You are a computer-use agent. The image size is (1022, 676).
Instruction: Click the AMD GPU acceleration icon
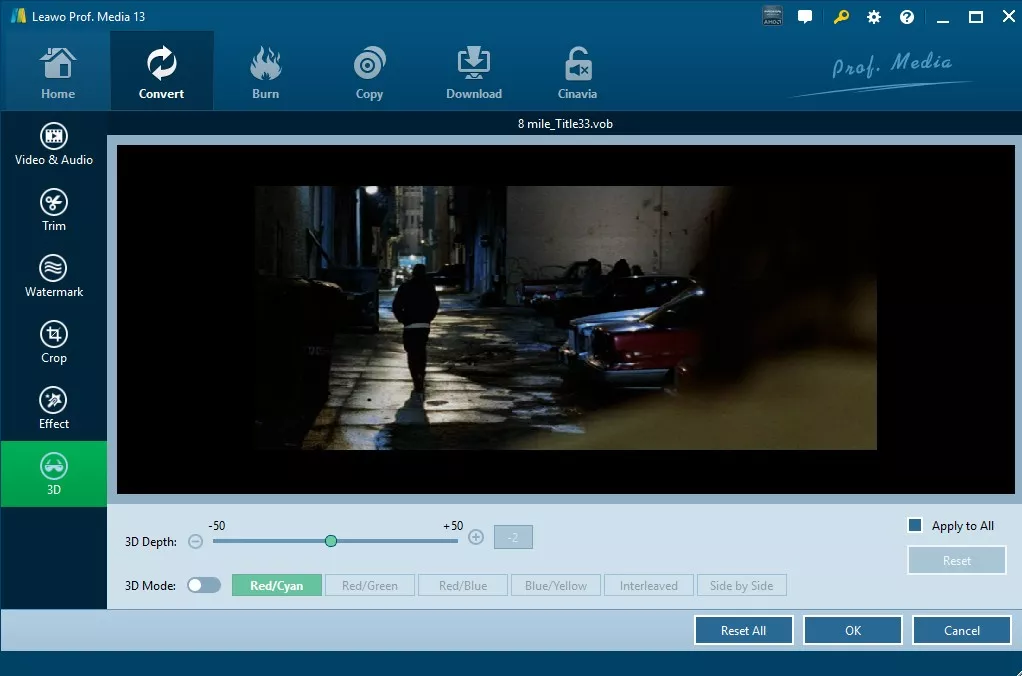coord(772,17)
